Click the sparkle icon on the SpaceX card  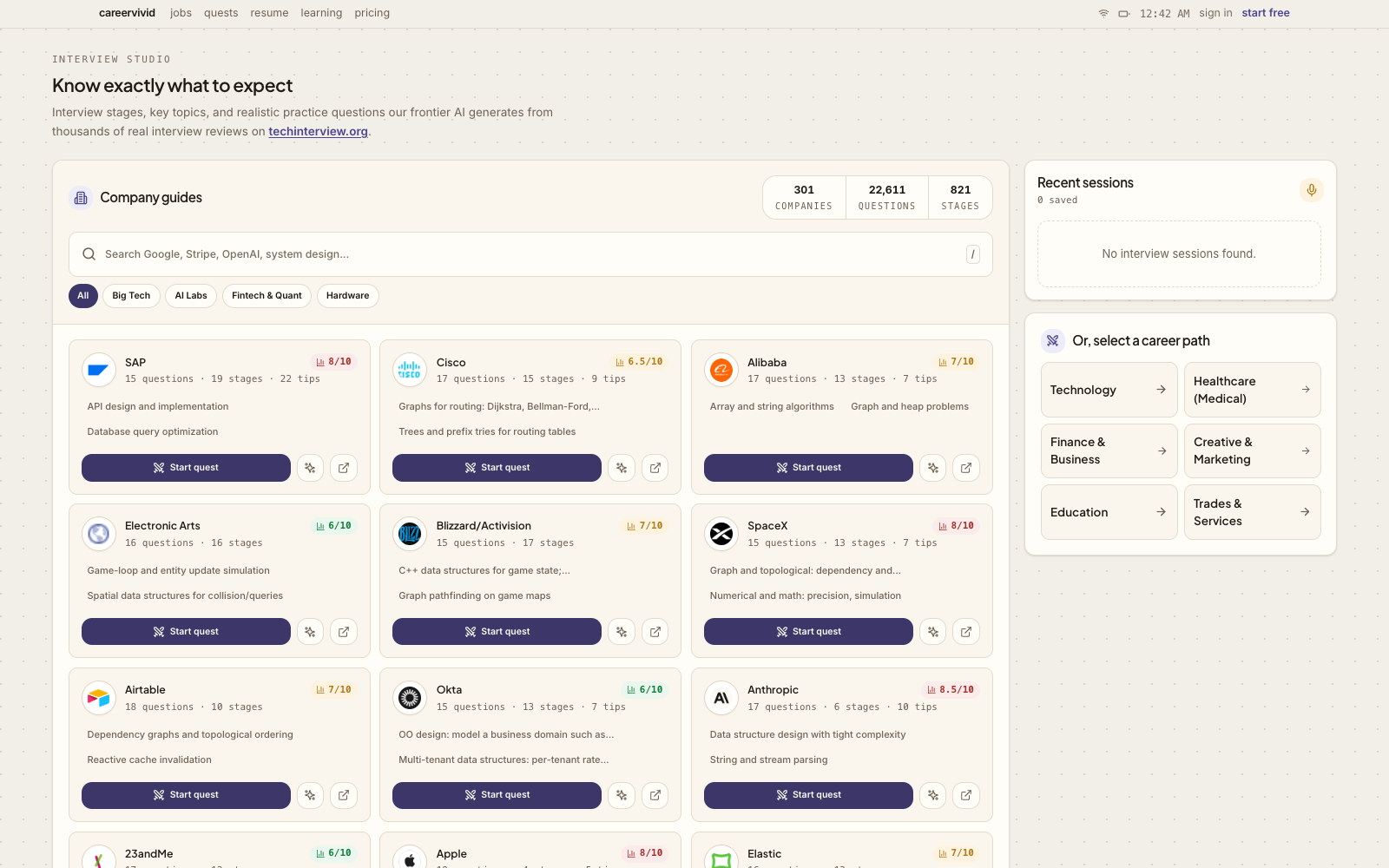point(933,632)
